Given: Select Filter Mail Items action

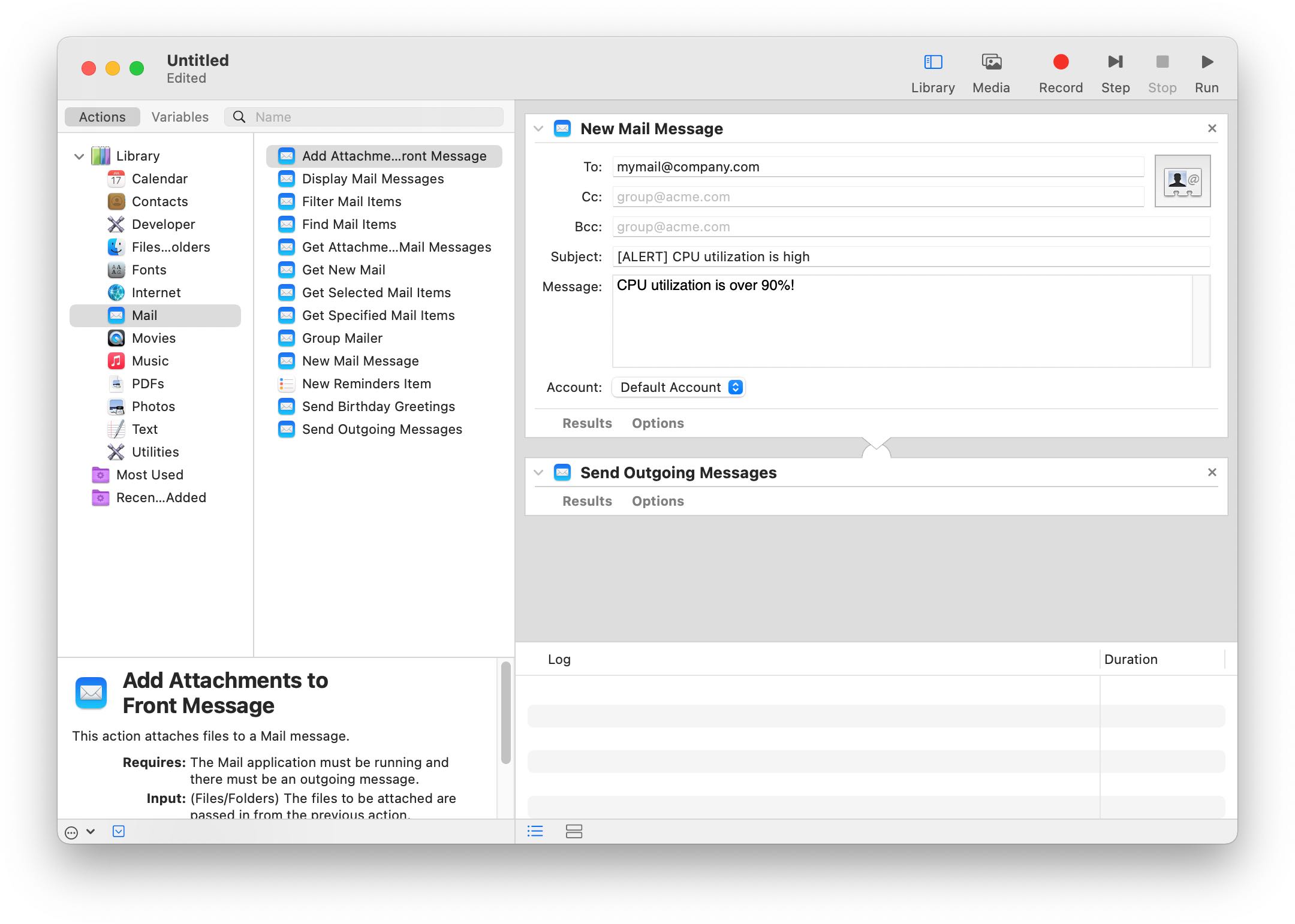Looking at the screenshot, I should [384, 201].
